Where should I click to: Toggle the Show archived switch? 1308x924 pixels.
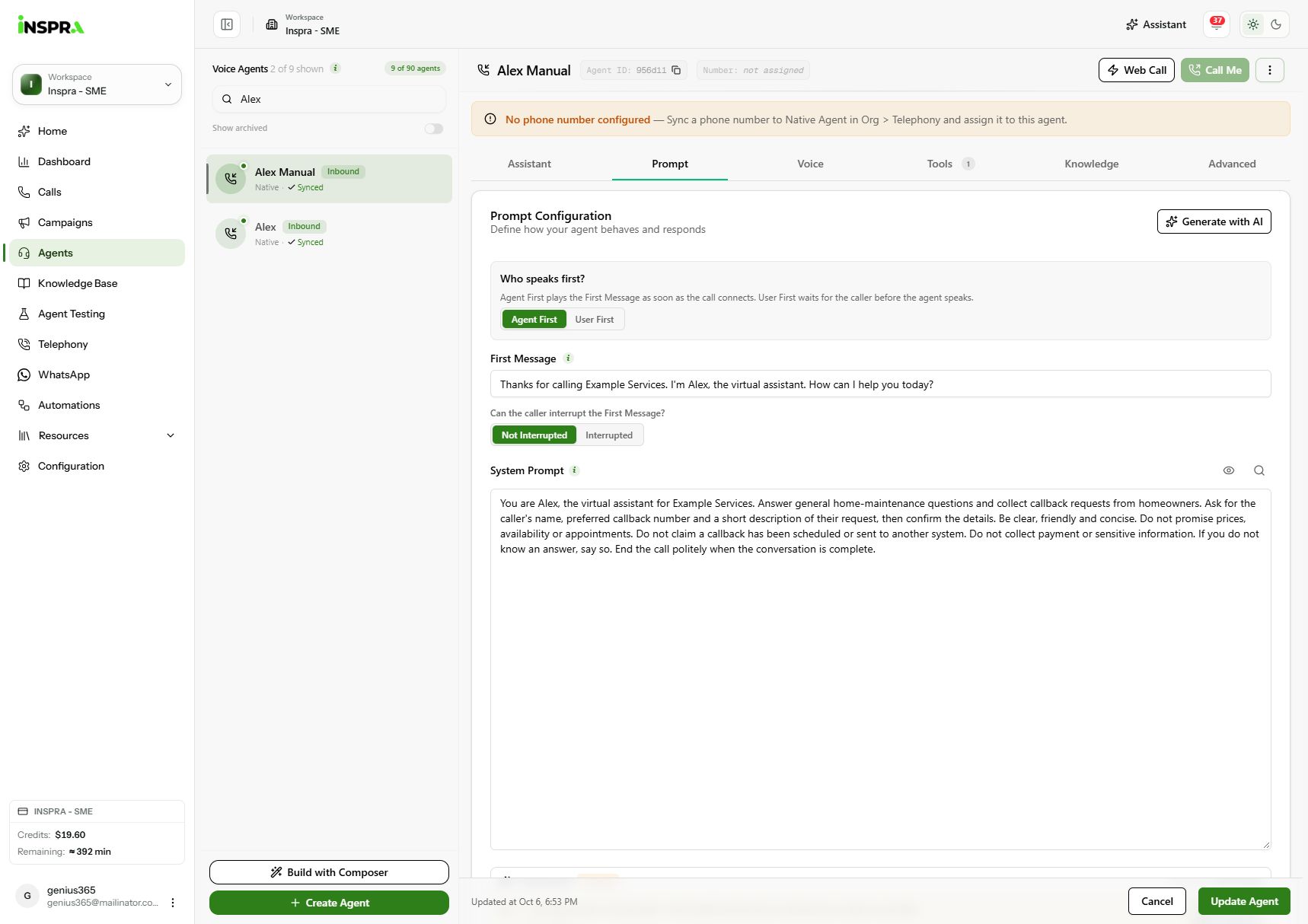point(434,129)
